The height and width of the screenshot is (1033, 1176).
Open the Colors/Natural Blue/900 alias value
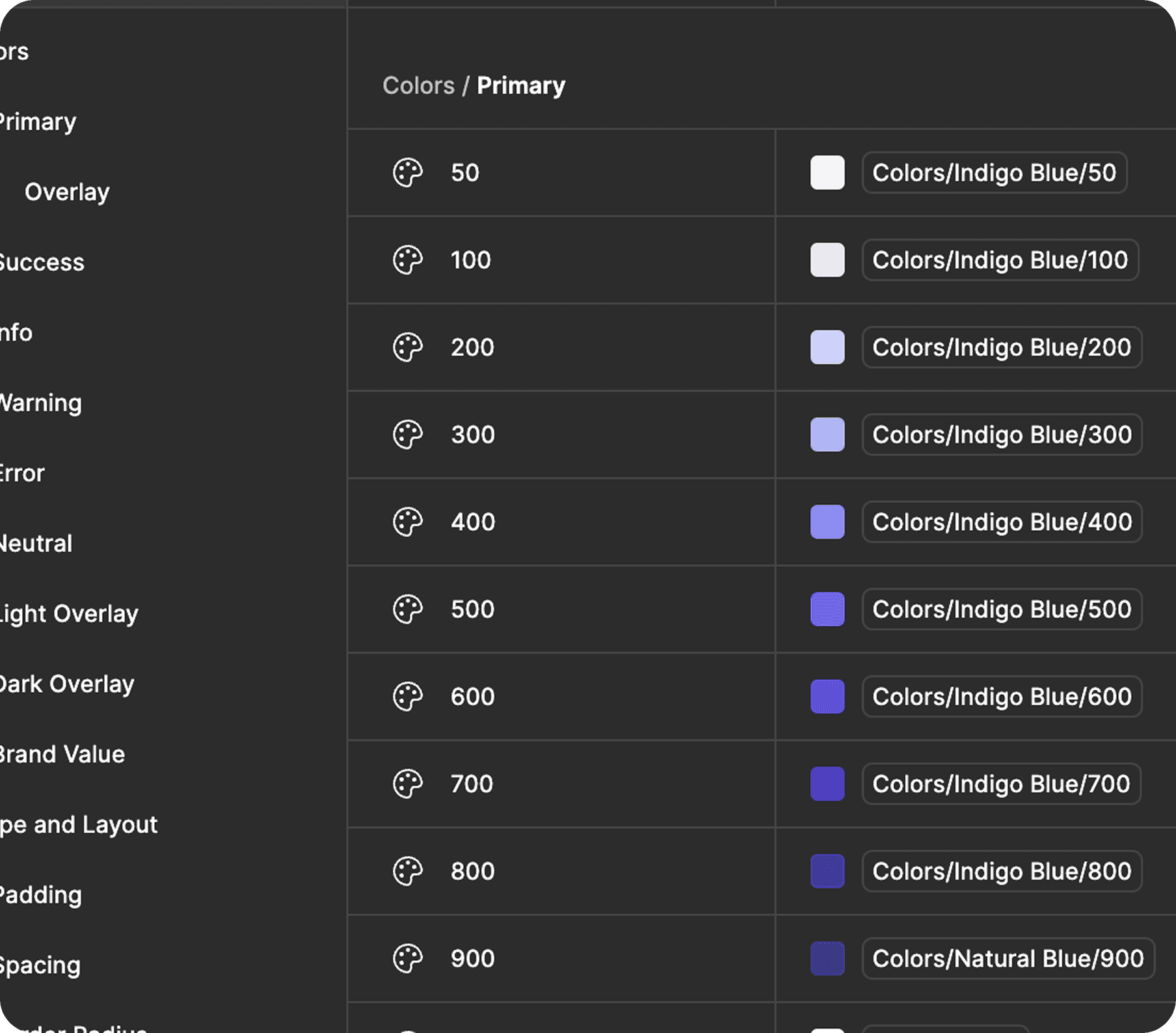(1008, 959)
